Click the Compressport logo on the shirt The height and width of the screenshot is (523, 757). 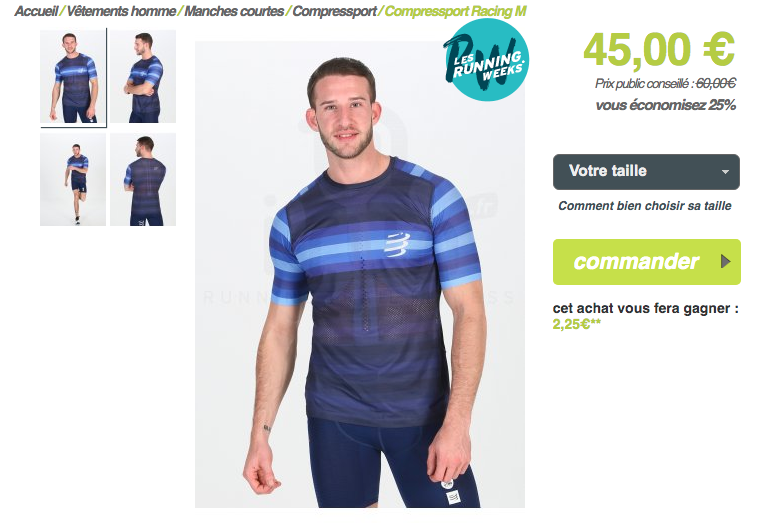point(398,244)
